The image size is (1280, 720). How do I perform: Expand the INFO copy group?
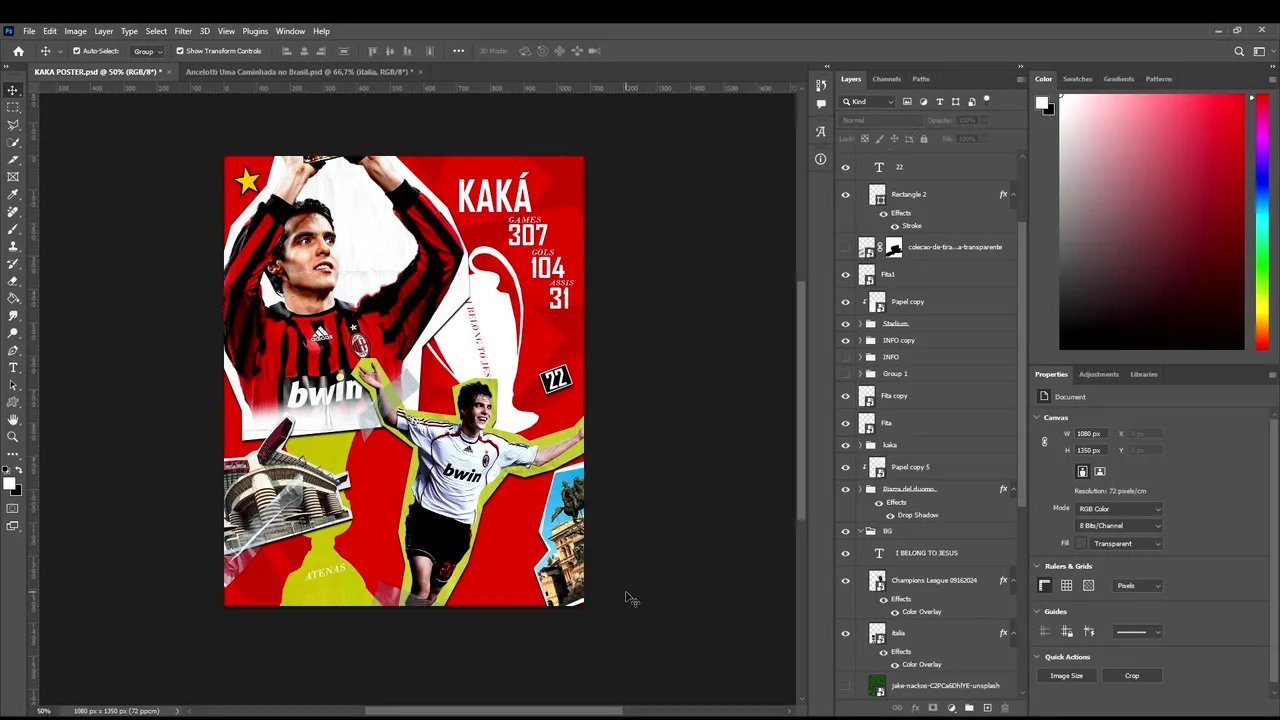point(860,341)
